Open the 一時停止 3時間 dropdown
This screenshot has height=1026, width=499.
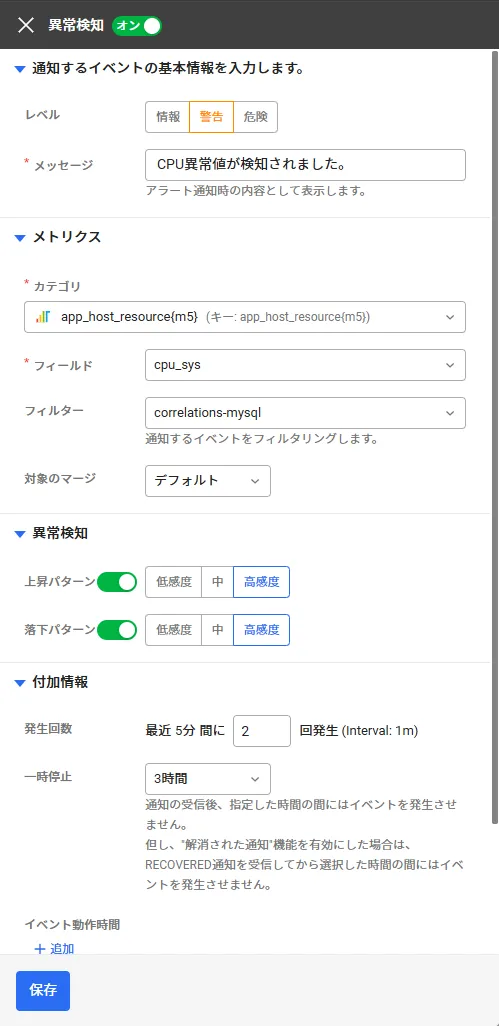(208, 779)
